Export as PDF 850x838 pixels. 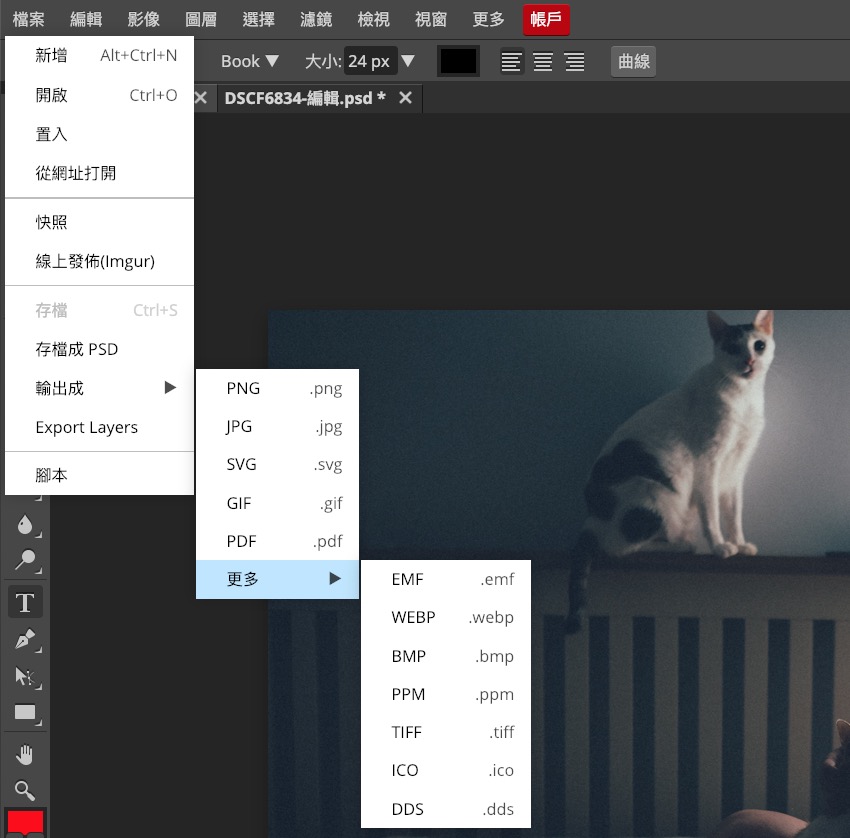(x=277, y=541)
